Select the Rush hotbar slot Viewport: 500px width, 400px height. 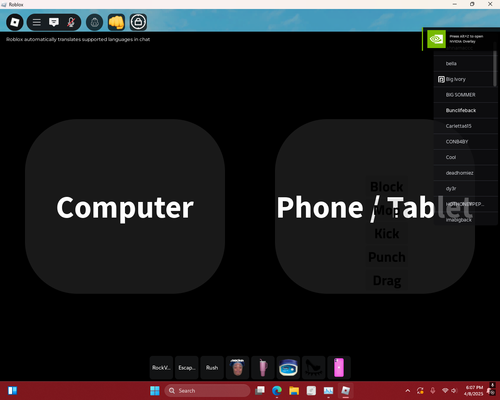click(212, 367)
